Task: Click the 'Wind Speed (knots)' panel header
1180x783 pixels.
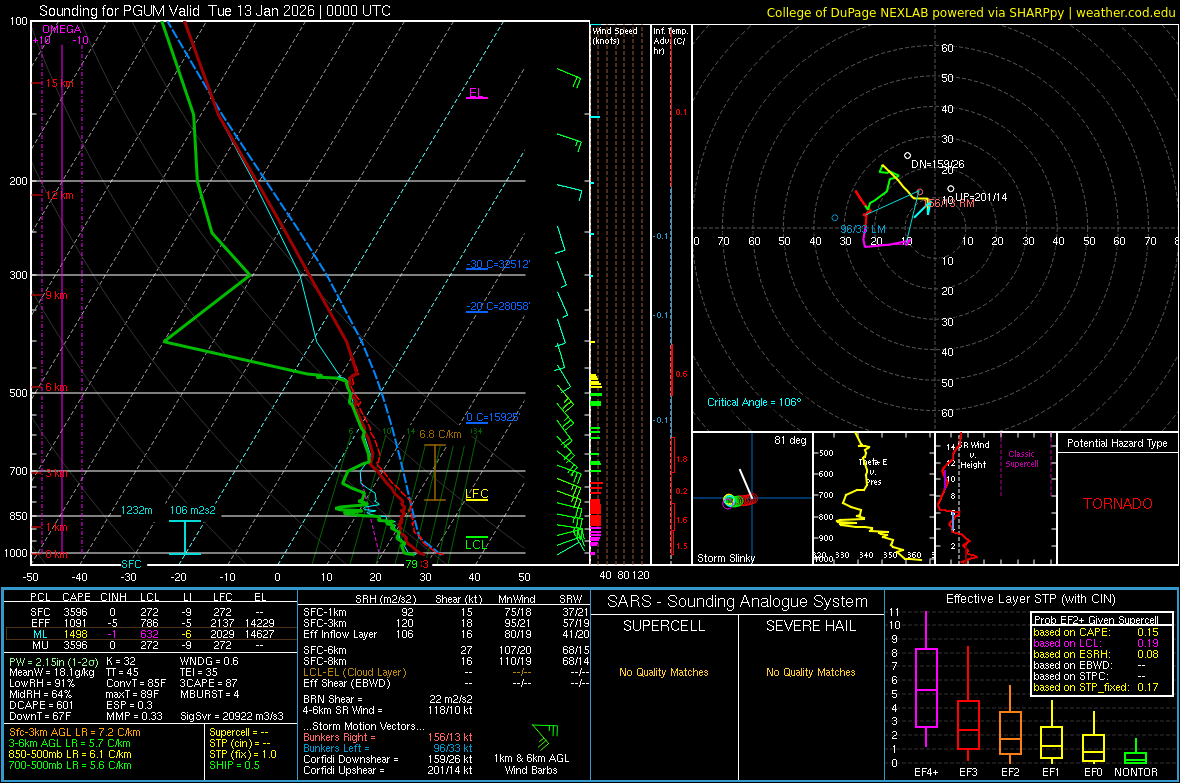Action: tap(615, 35)
